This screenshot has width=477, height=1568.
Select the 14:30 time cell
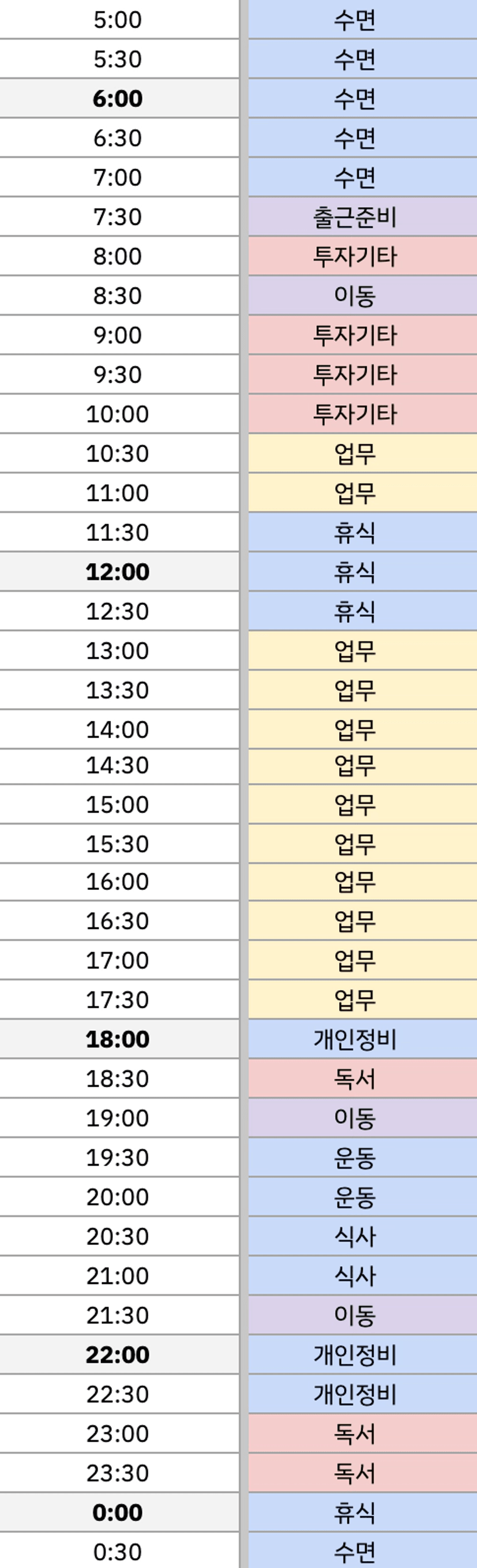click(x=118, y=766)
